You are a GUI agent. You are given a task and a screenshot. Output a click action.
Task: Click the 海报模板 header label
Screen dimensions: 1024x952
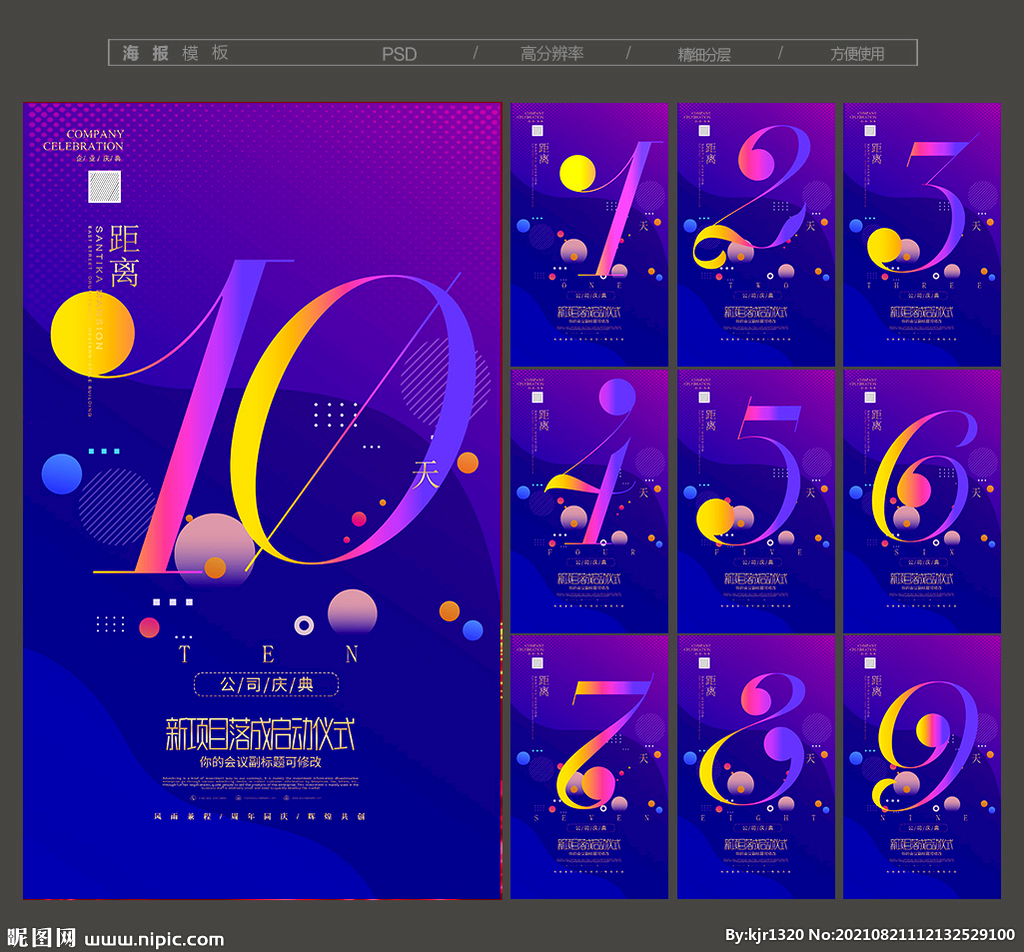[x=175, y=53]
